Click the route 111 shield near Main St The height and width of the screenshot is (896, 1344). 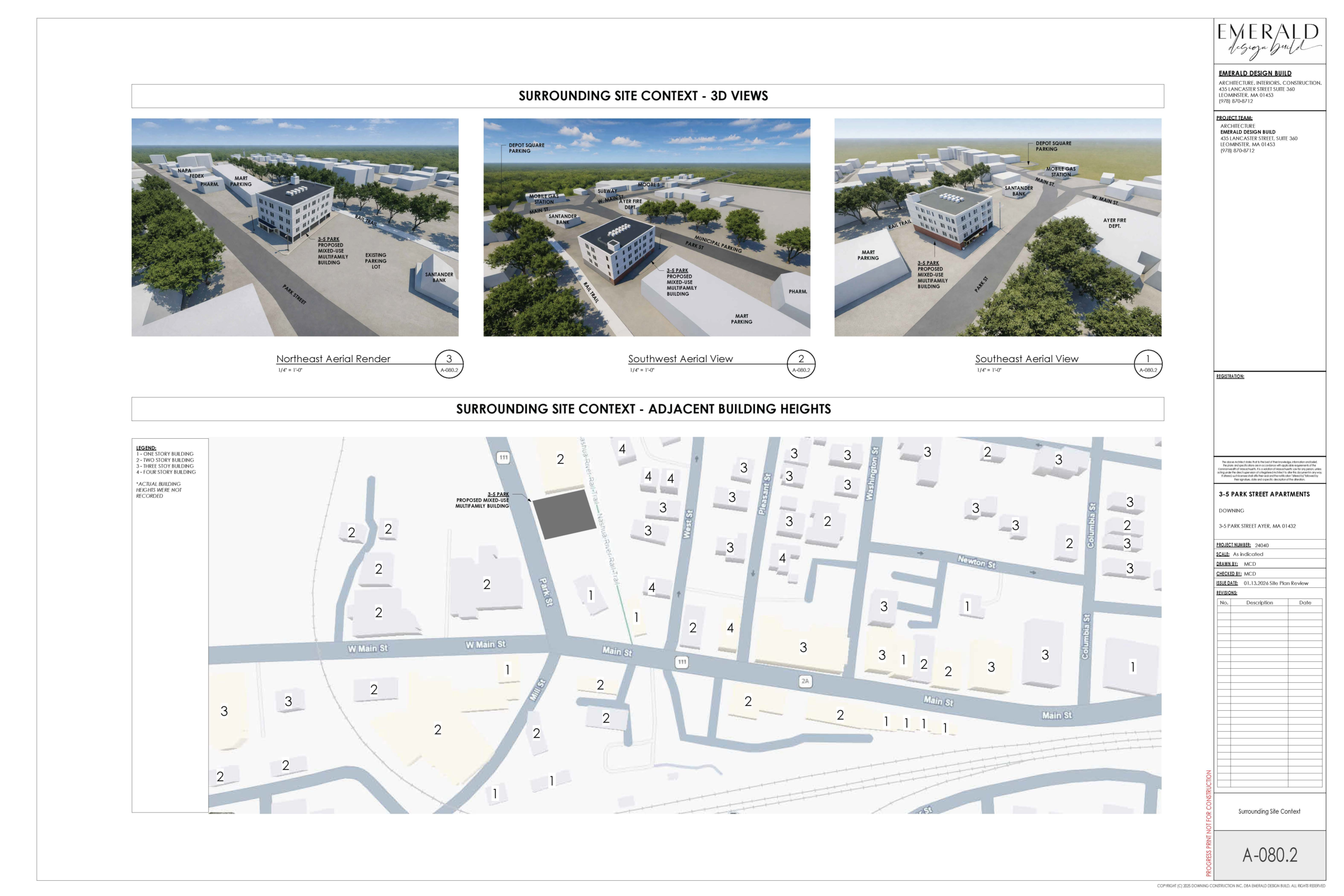click(682, 662)
